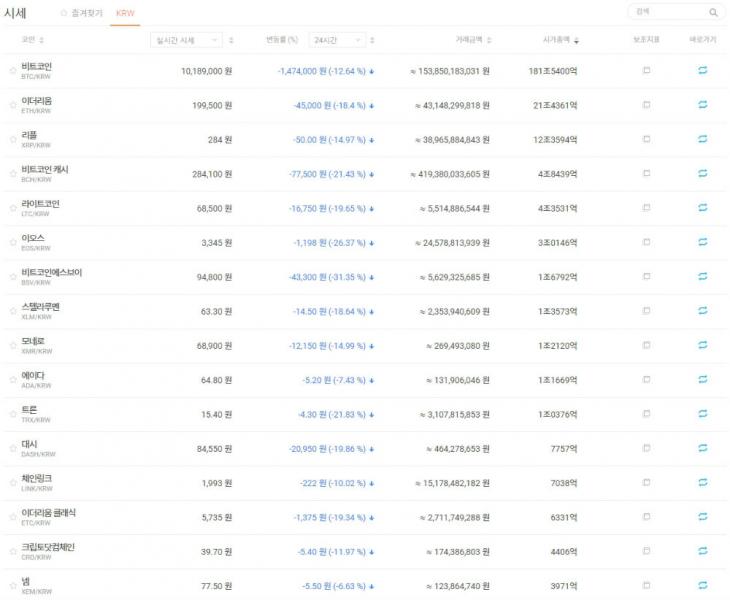Toggle 보조지표 box for 에이다
The height and width of the screenshot is (600, 730).
click(646, 379)
